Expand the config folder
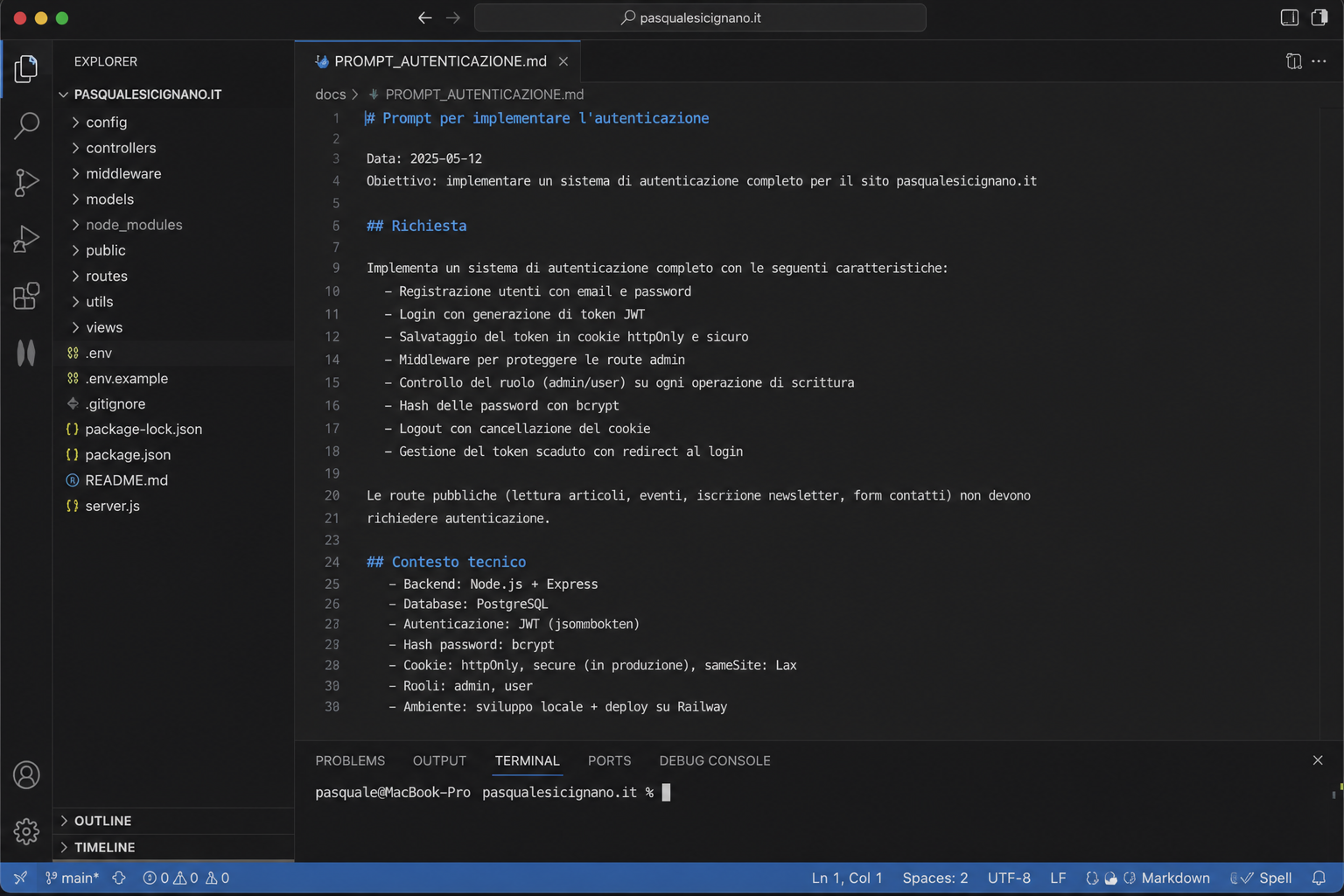 coord(173,122)
